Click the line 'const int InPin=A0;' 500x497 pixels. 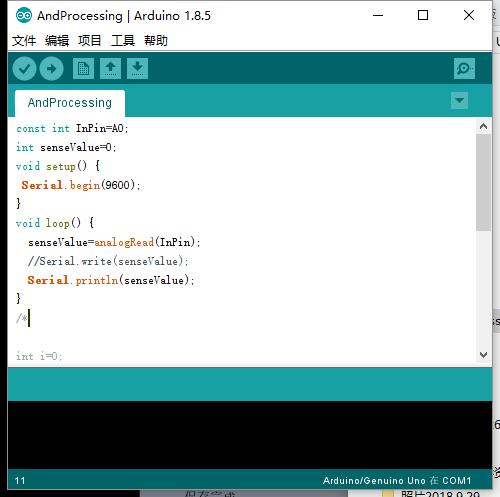coord(72,128)
